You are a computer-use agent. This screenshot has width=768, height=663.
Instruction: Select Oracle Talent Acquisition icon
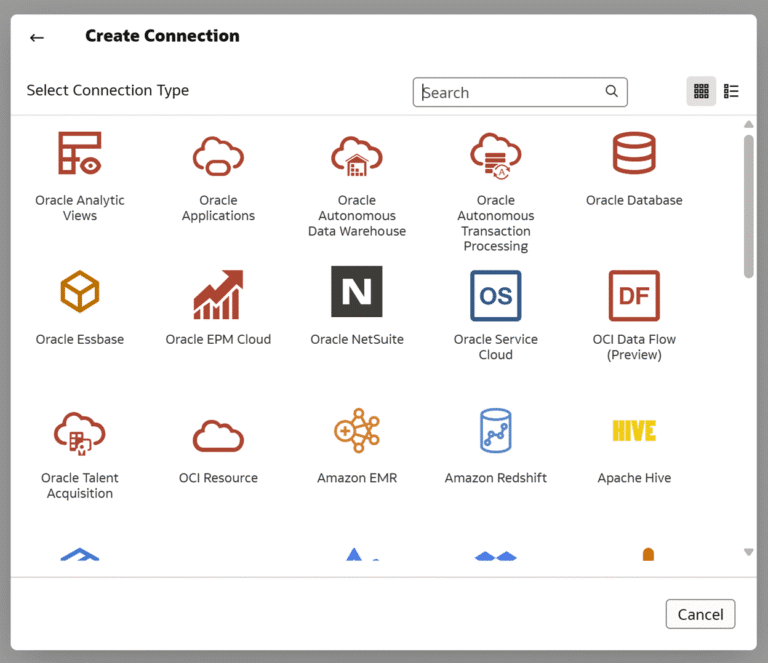tap(79, 434)
